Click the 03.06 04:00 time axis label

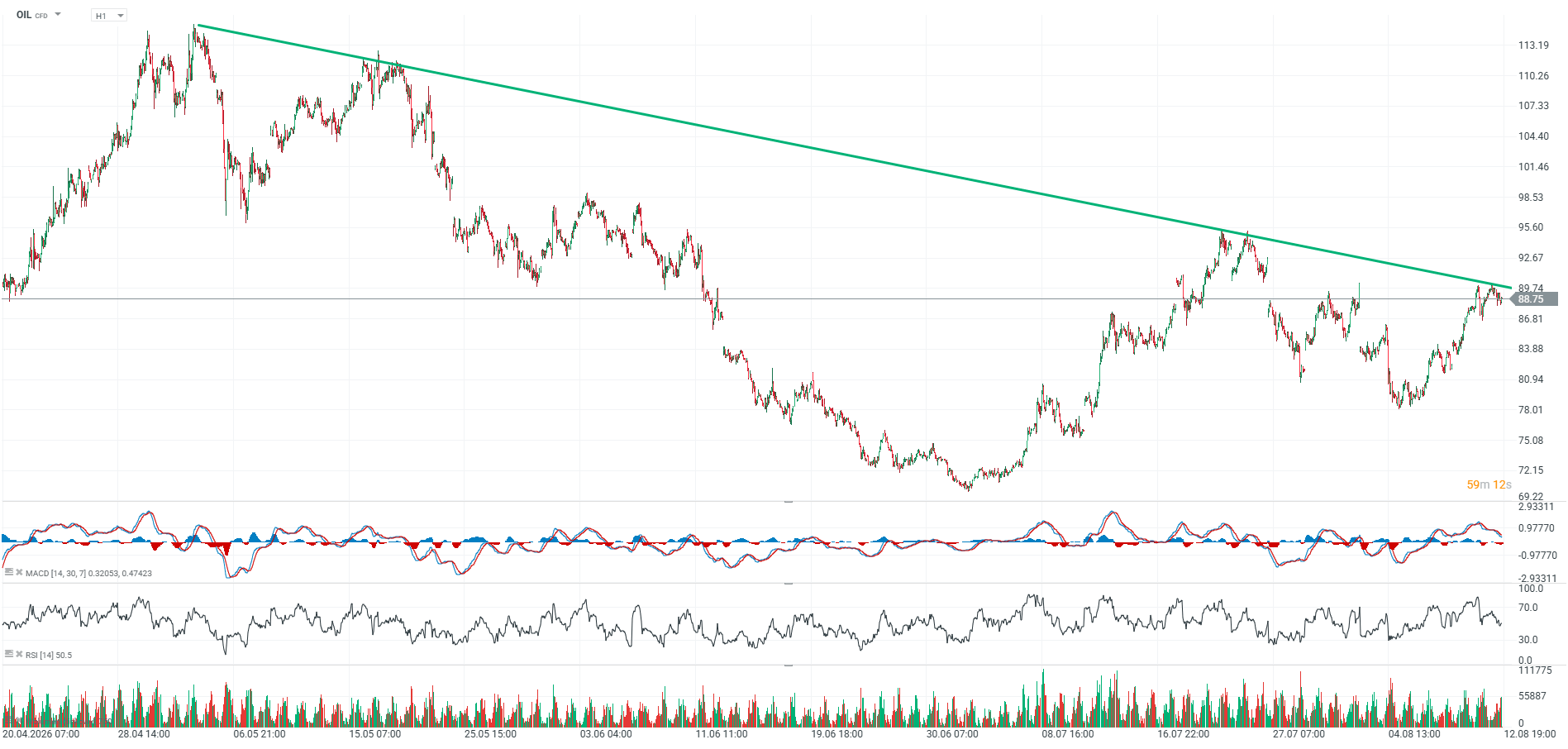click(606, 734)
